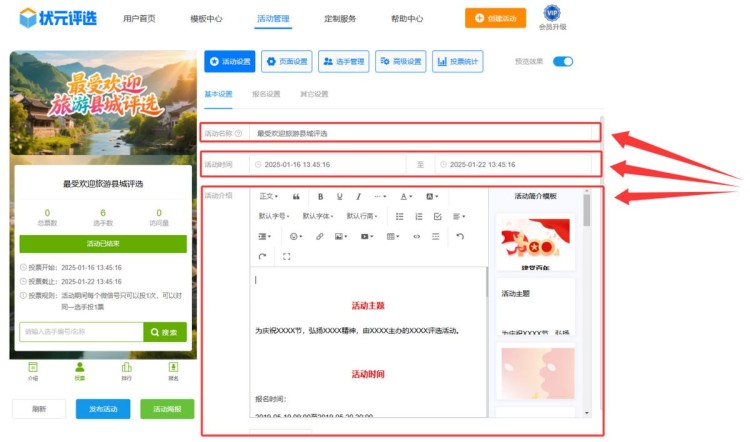This screenshot has width=750, height=442.
Task: Open the 排行 ranking icon in preview
Action: [x=126, y=371]
